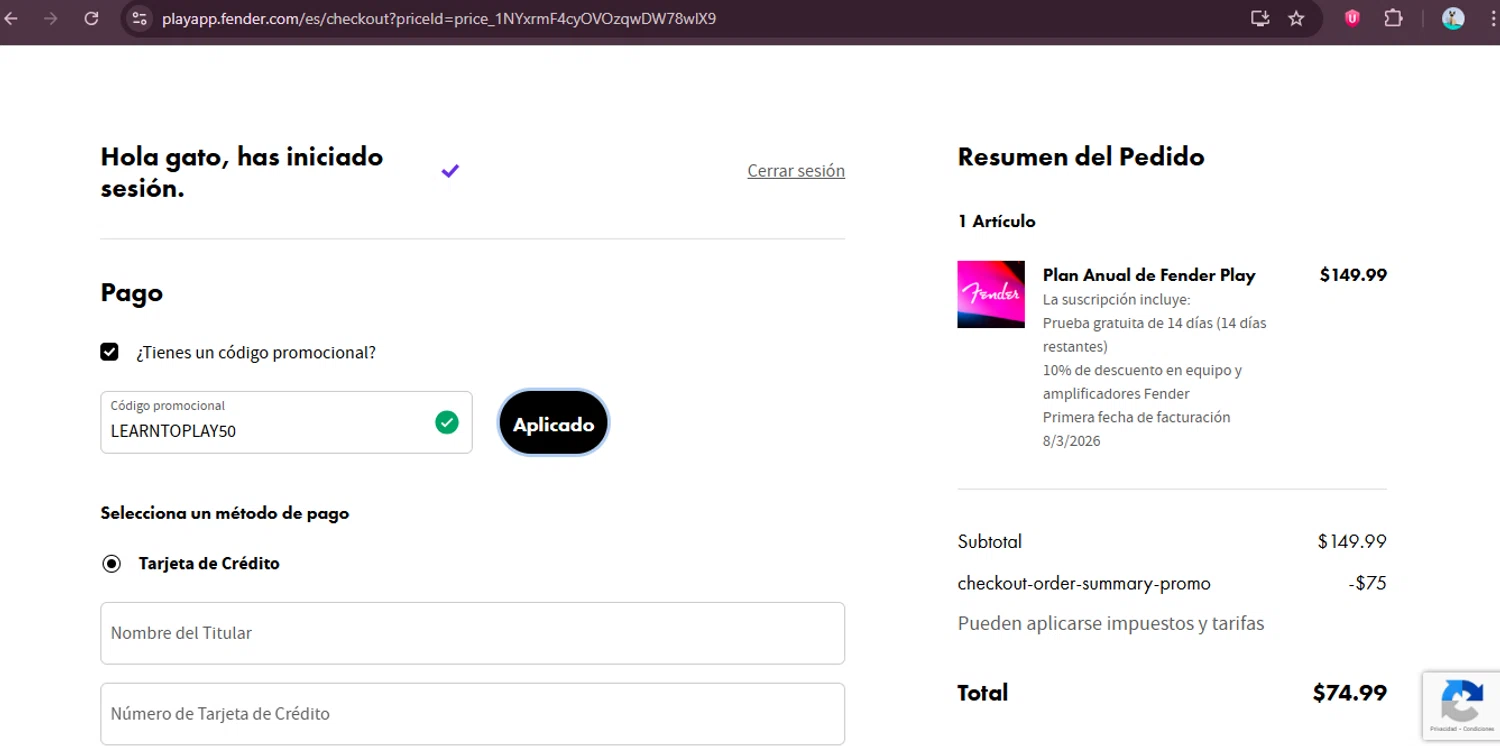Go back with the browser back arrow
Image resolution: width=1500 pixels, height=746 pixels.
coord(12,18)
